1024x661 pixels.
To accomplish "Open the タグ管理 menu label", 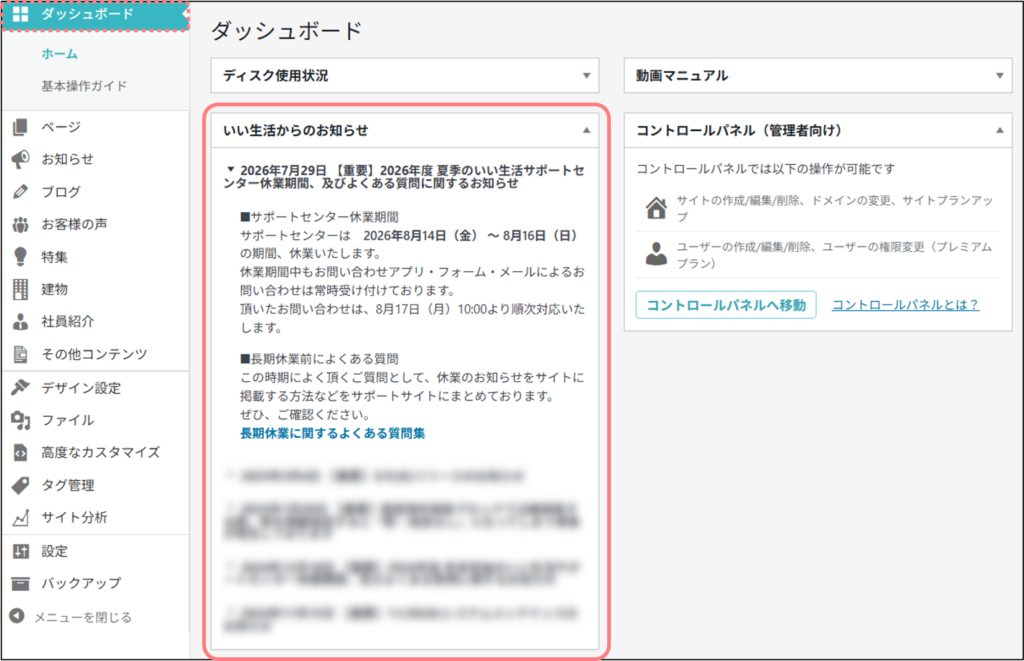I will pos(68,485).
